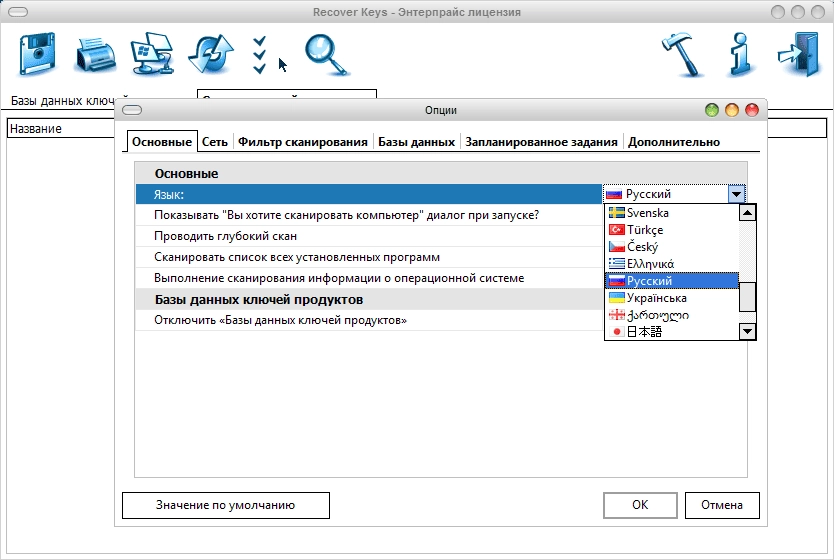
Task: Select the Проводить глубокий скан row
Action: tap(369, 236)
